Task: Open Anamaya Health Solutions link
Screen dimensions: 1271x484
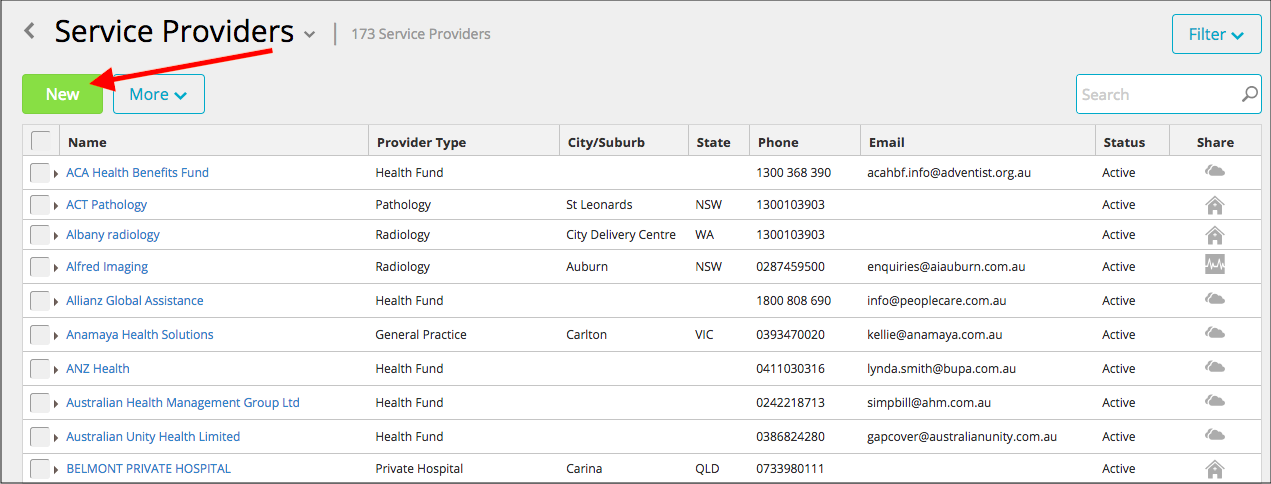Action: (140, 335)
